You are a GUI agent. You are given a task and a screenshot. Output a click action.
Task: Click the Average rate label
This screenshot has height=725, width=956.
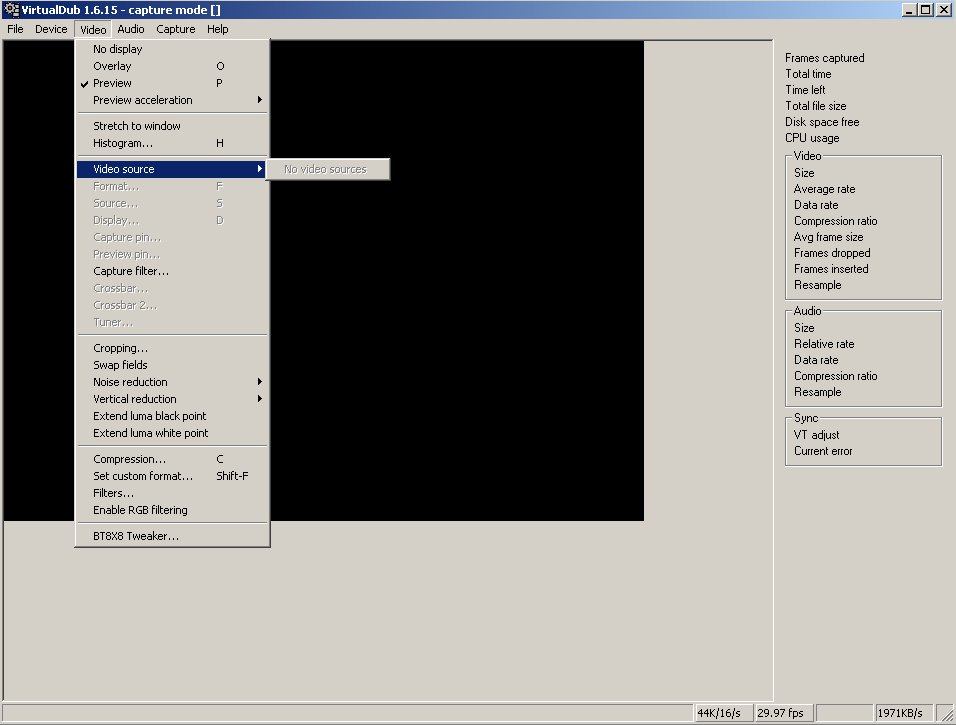(824, 189)
